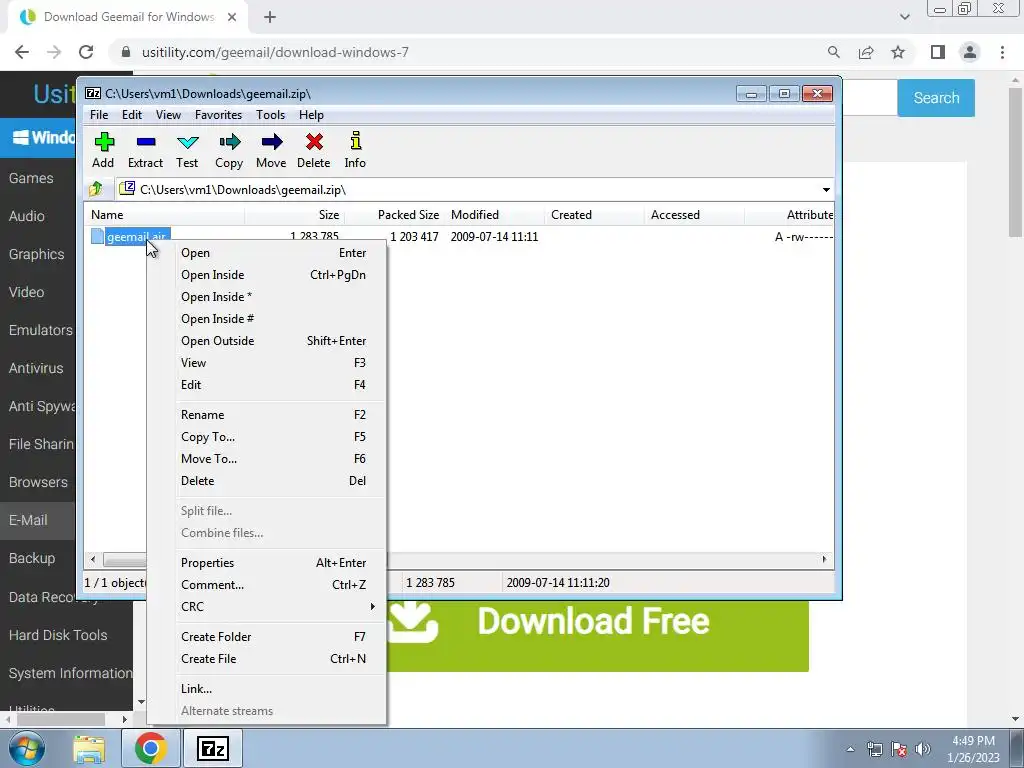
Task: Select Rename in the context menu
Action: point(266,415)
